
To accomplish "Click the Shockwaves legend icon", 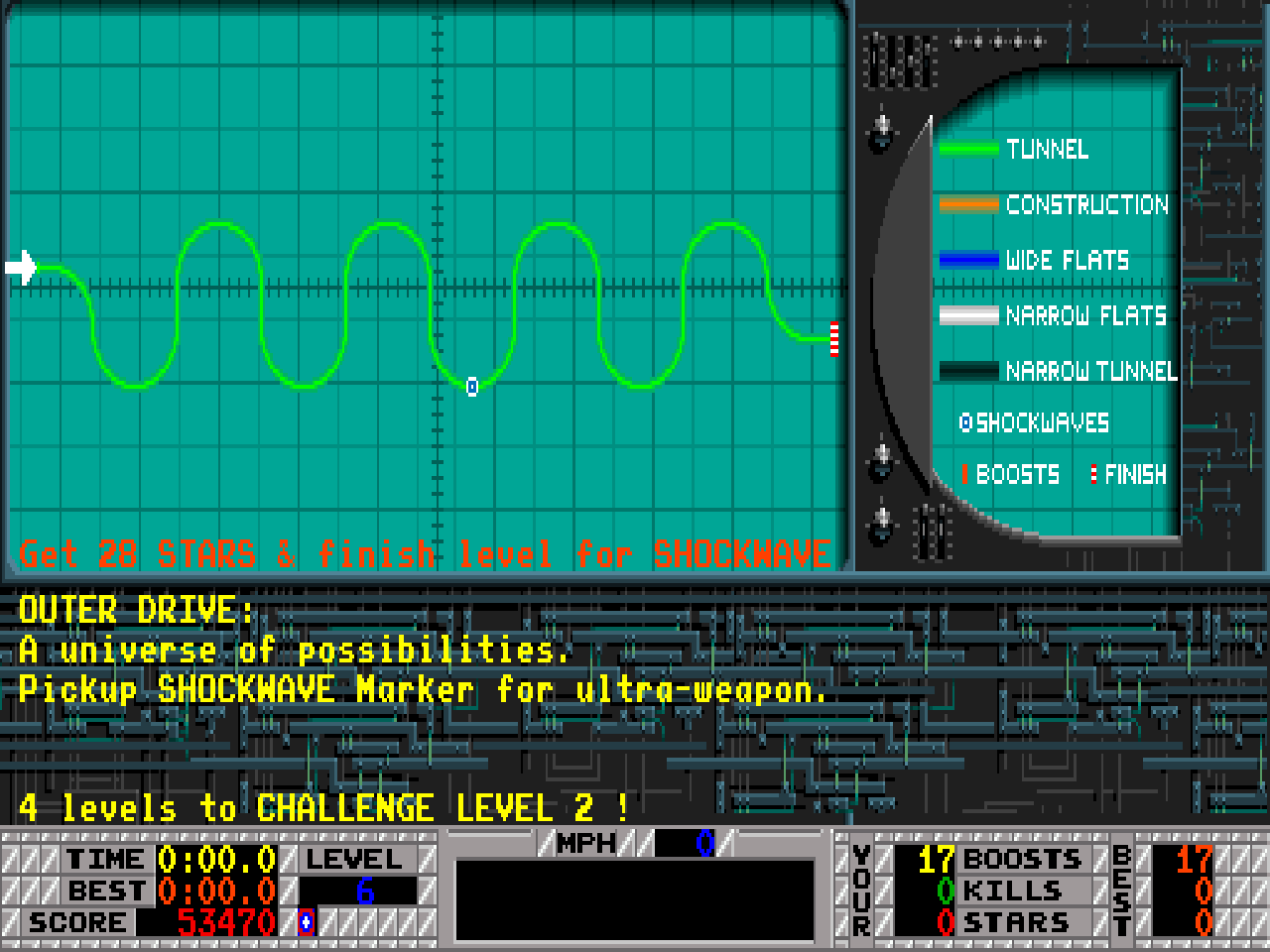I will tap(965, 422).
